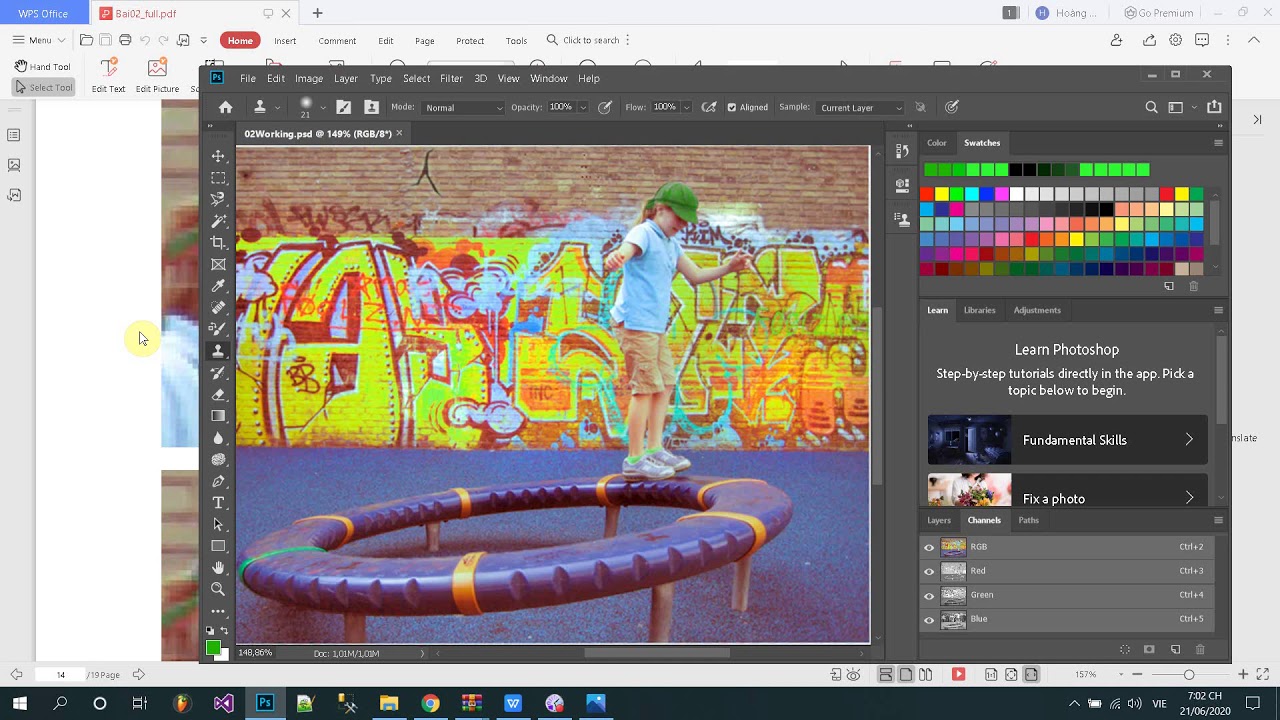Search in Photoshop using magnifier icon
Screen dimensions: 1280x720
coord(1151,107)
